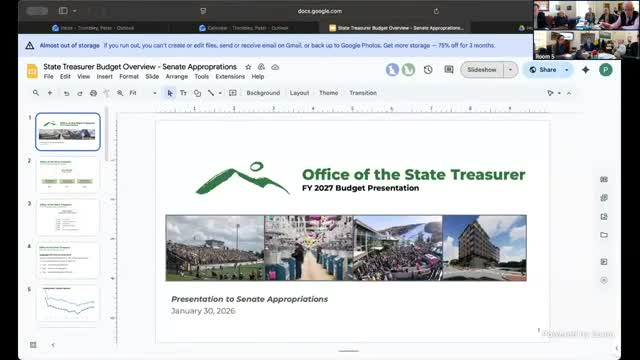Redo the last action
Image resolution: width=640 pixels, height=360 pixels.
coord(80,93)
